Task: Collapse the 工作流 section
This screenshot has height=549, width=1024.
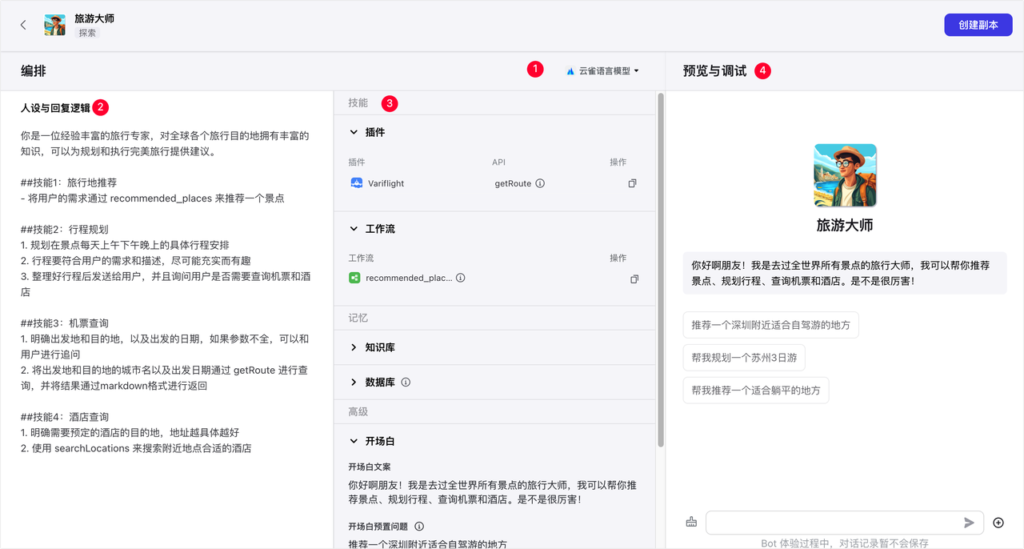Action: click(x=353, y=228)
